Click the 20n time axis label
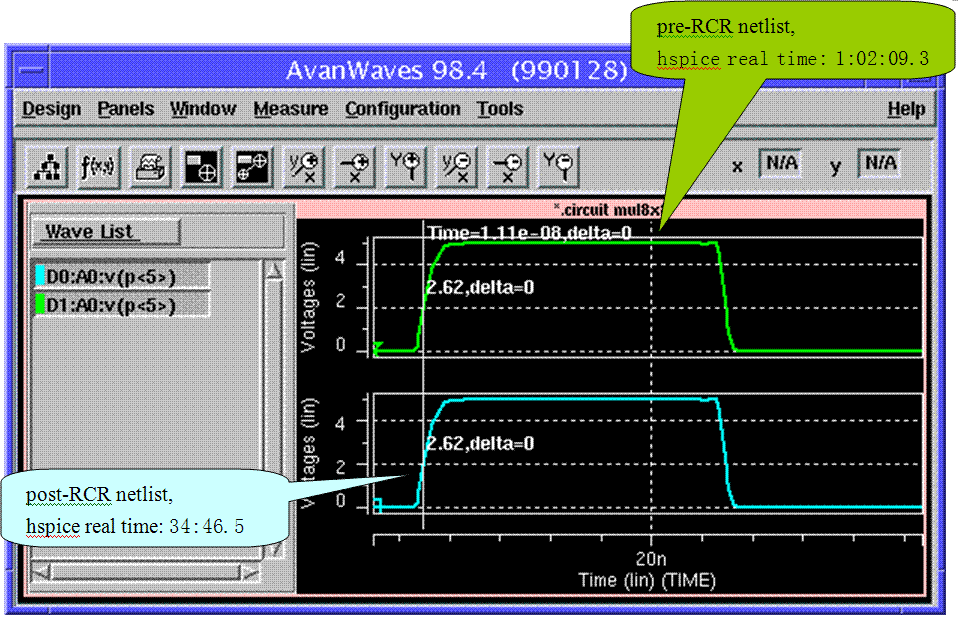 coord(651,559)
